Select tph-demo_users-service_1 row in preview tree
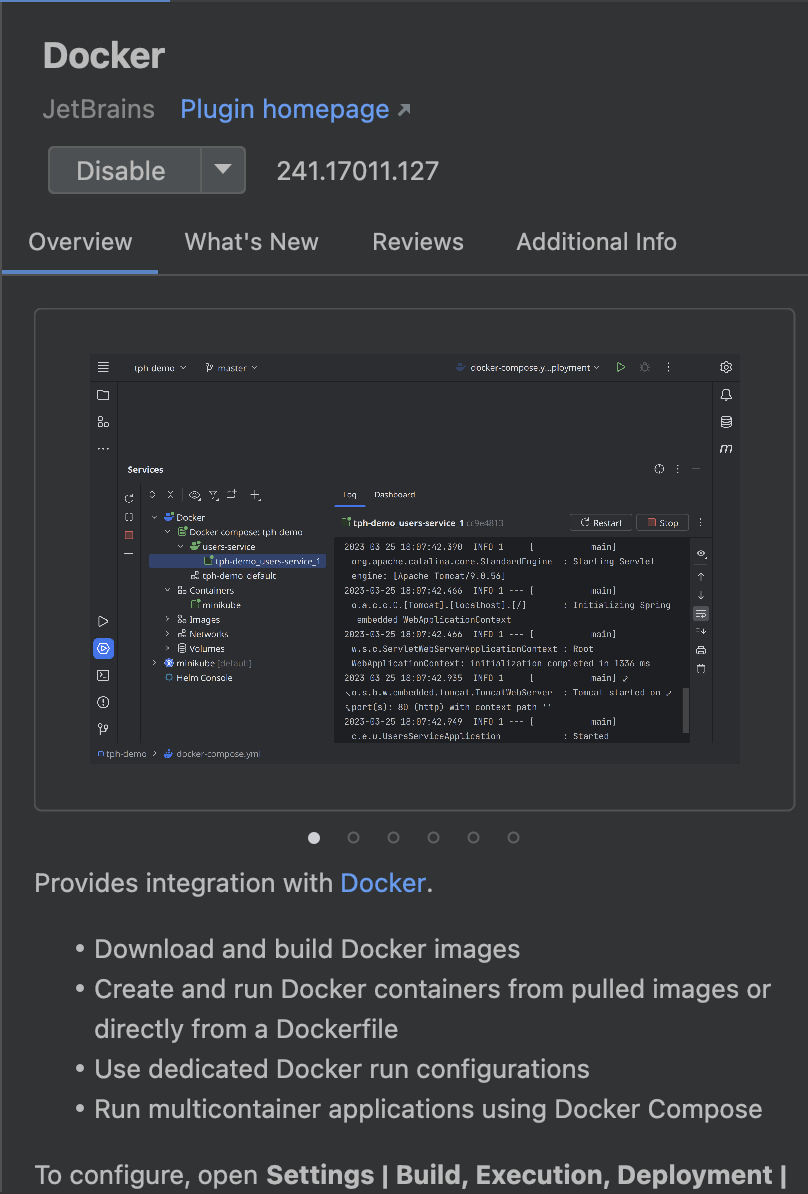This screenshot has height=1194, width=808. click(238, 561)
